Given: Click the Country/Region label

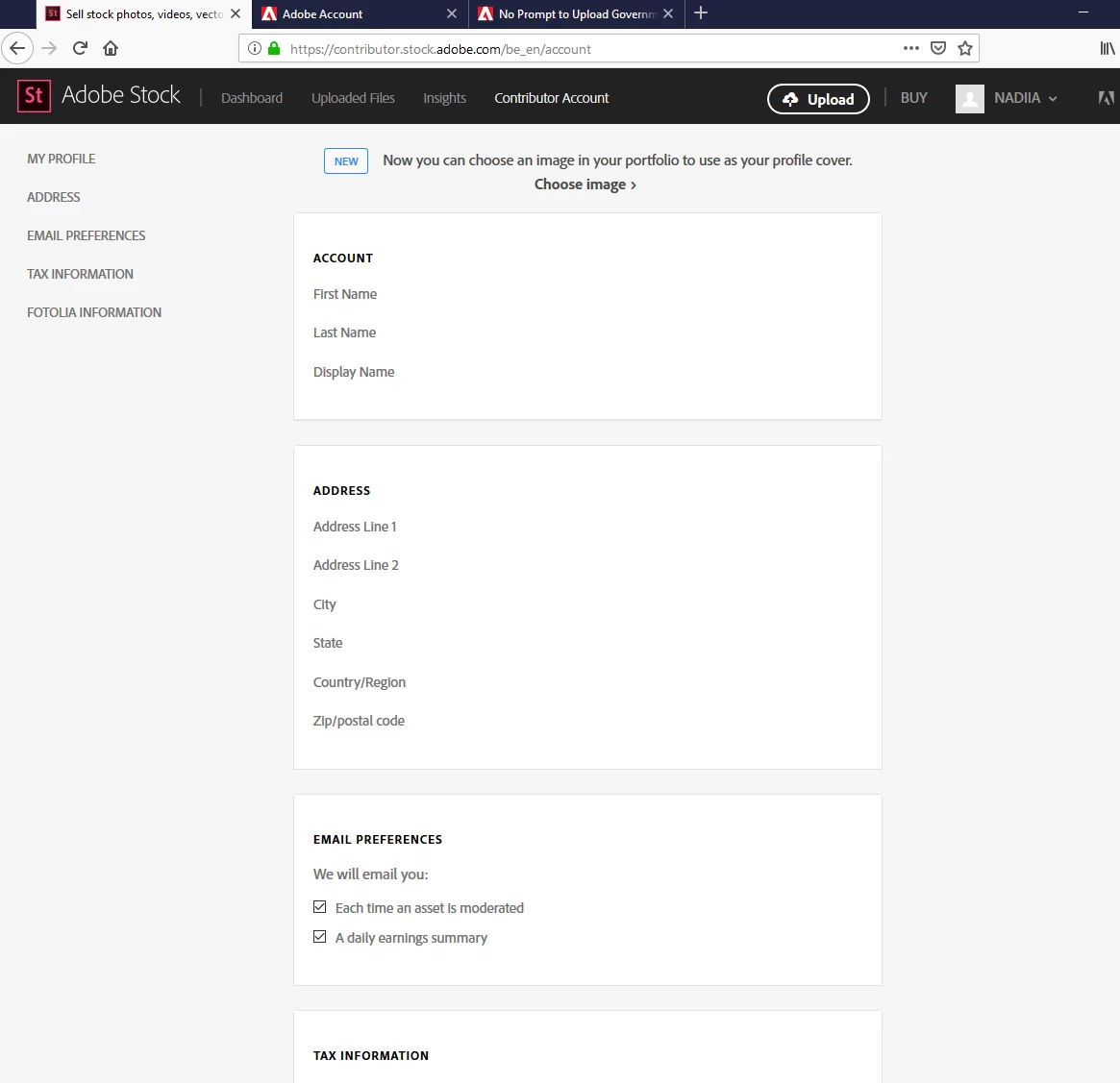Looking at the screenshot, I should pos(360,682).
